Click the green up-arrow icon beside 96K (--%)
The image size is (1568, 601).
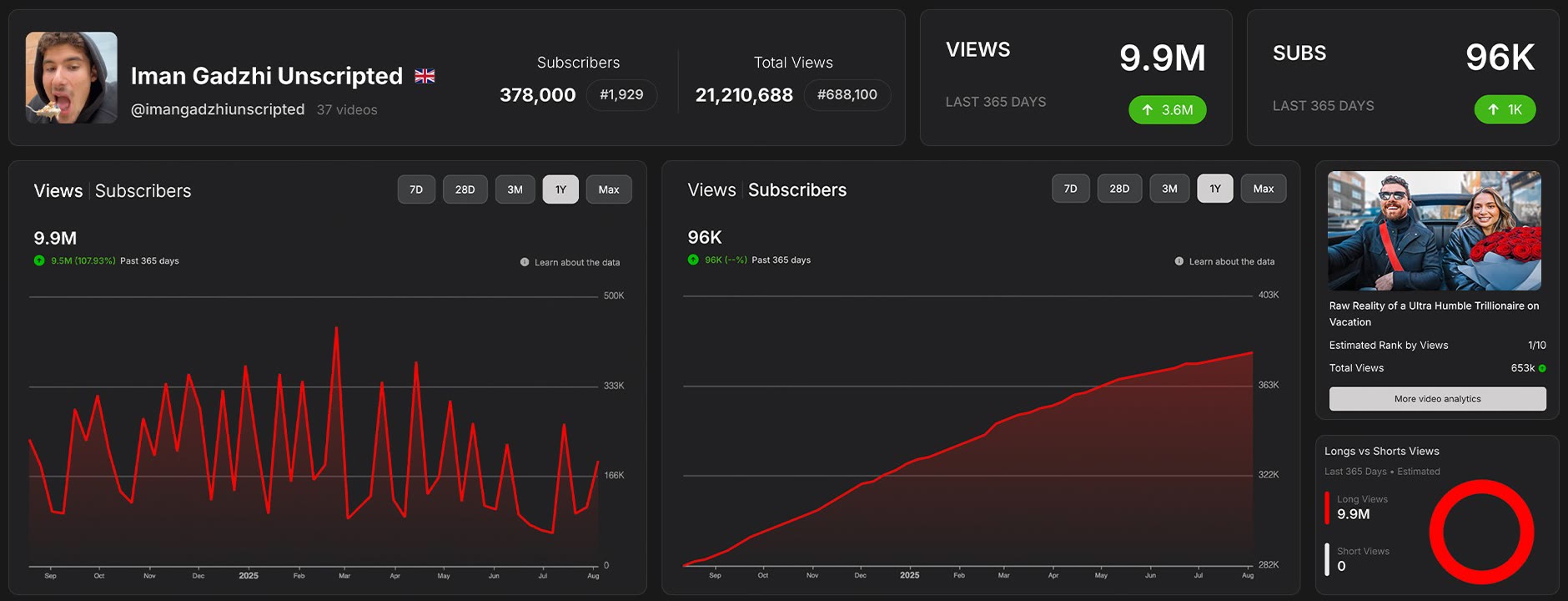coord(693,260)
